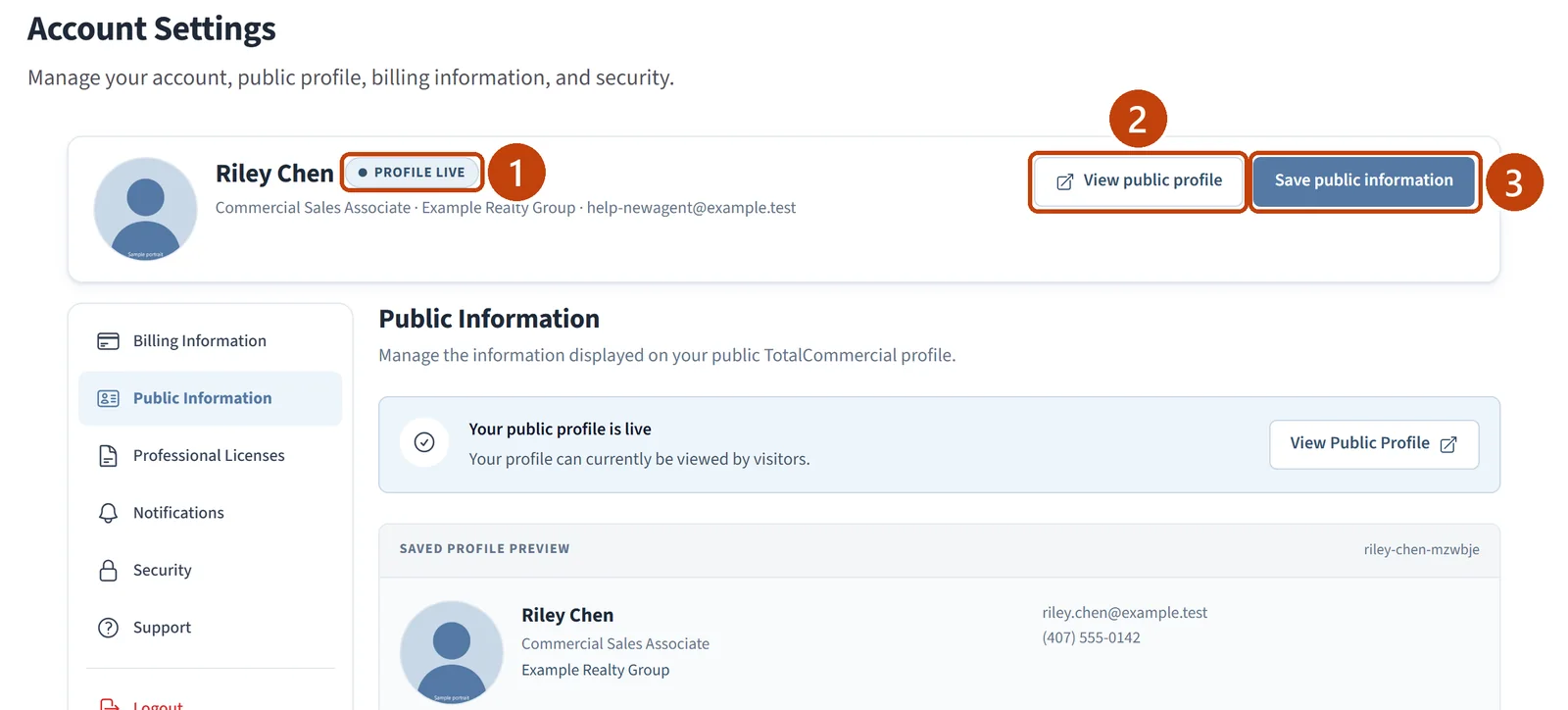Open the Security settings page

point(210,571)
